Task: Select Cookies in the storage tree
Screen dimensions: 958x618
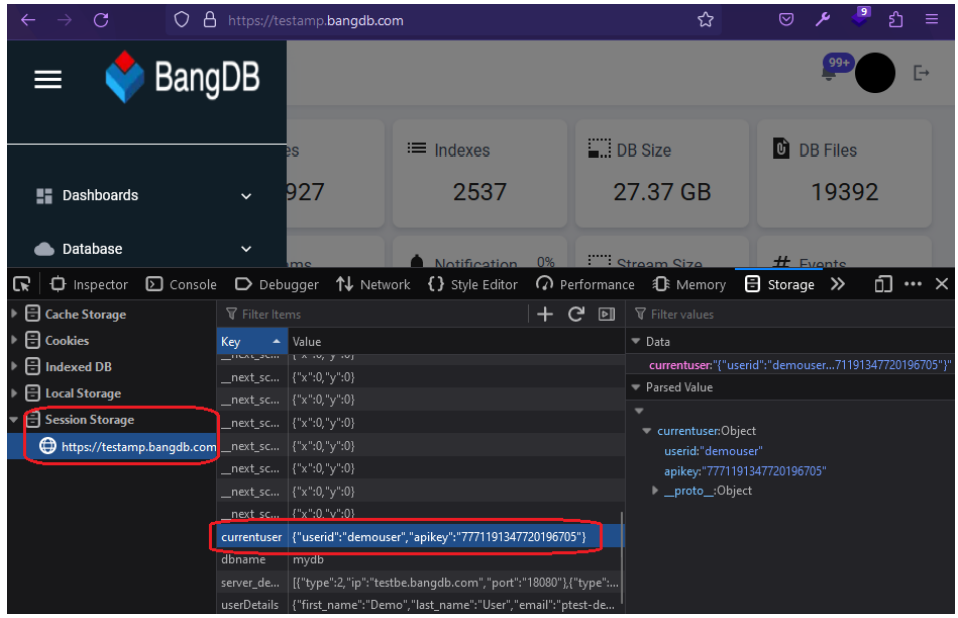Action: pyautogui.click(x=67, y=341)
